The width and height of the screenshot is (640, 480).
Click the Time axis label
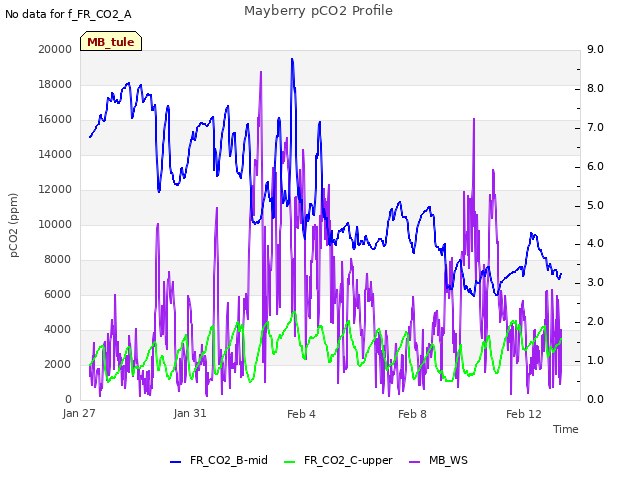coord(566,429)
